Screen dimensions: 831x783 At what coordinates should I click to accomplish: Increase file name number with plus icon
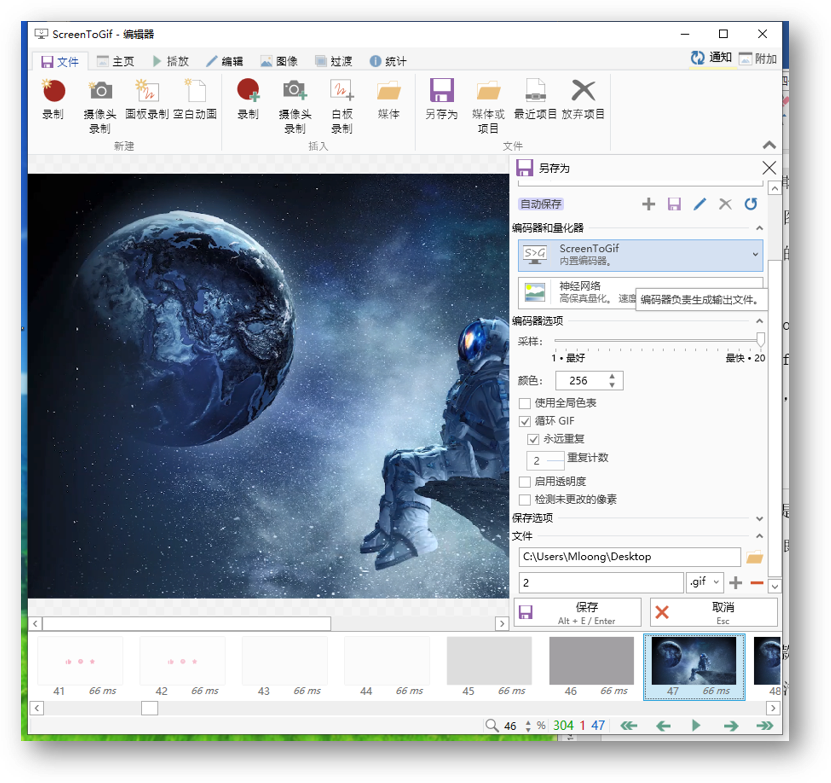click(x=736, y=583)
